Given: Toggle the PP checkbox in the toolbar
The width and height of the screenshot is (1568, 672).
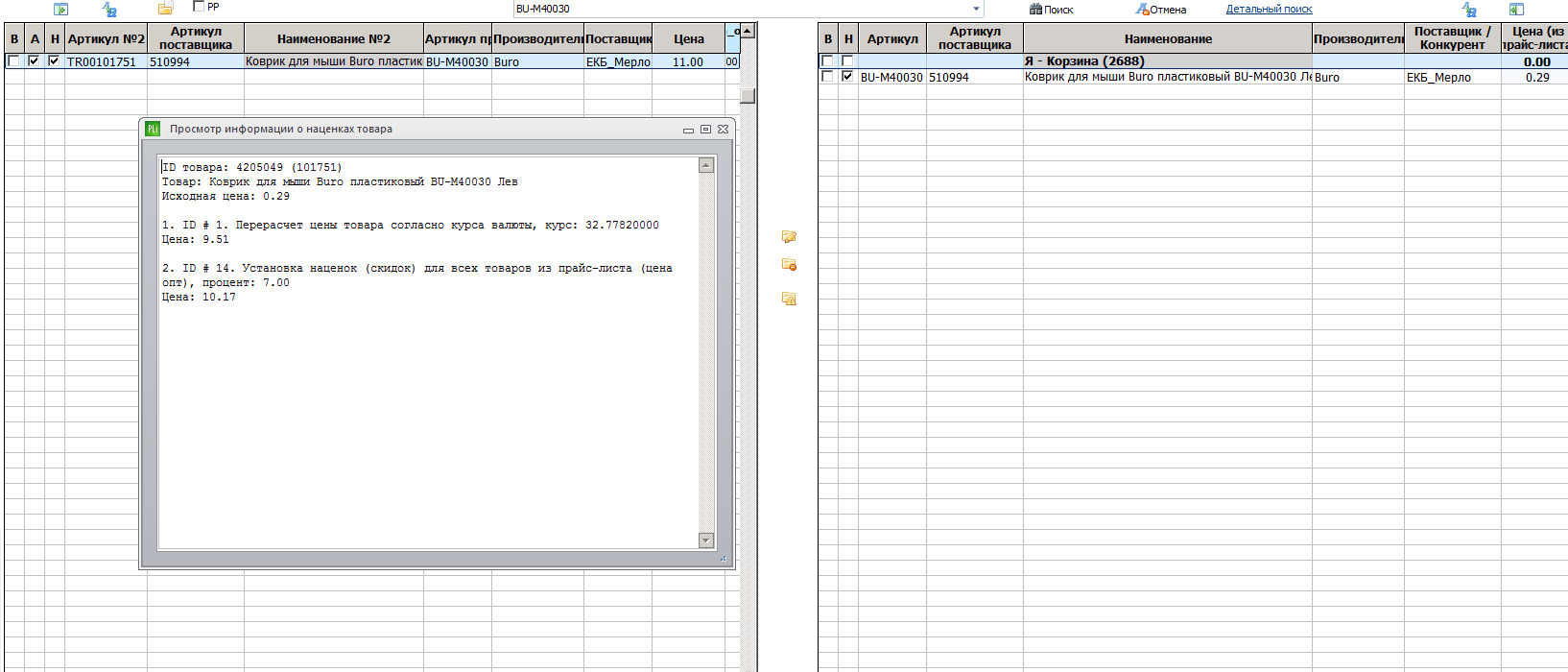Looking at the screenshot, I should (x=199, y=6).
